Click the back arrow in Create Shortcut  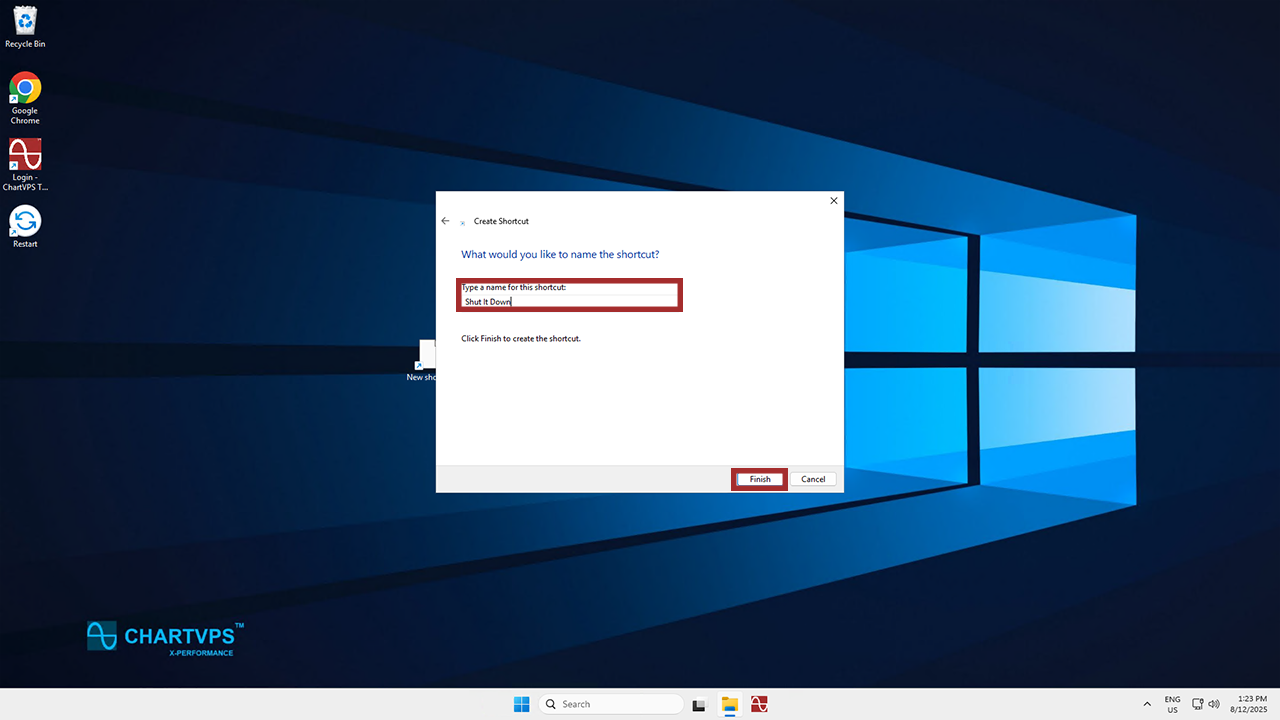coord(446,221)
